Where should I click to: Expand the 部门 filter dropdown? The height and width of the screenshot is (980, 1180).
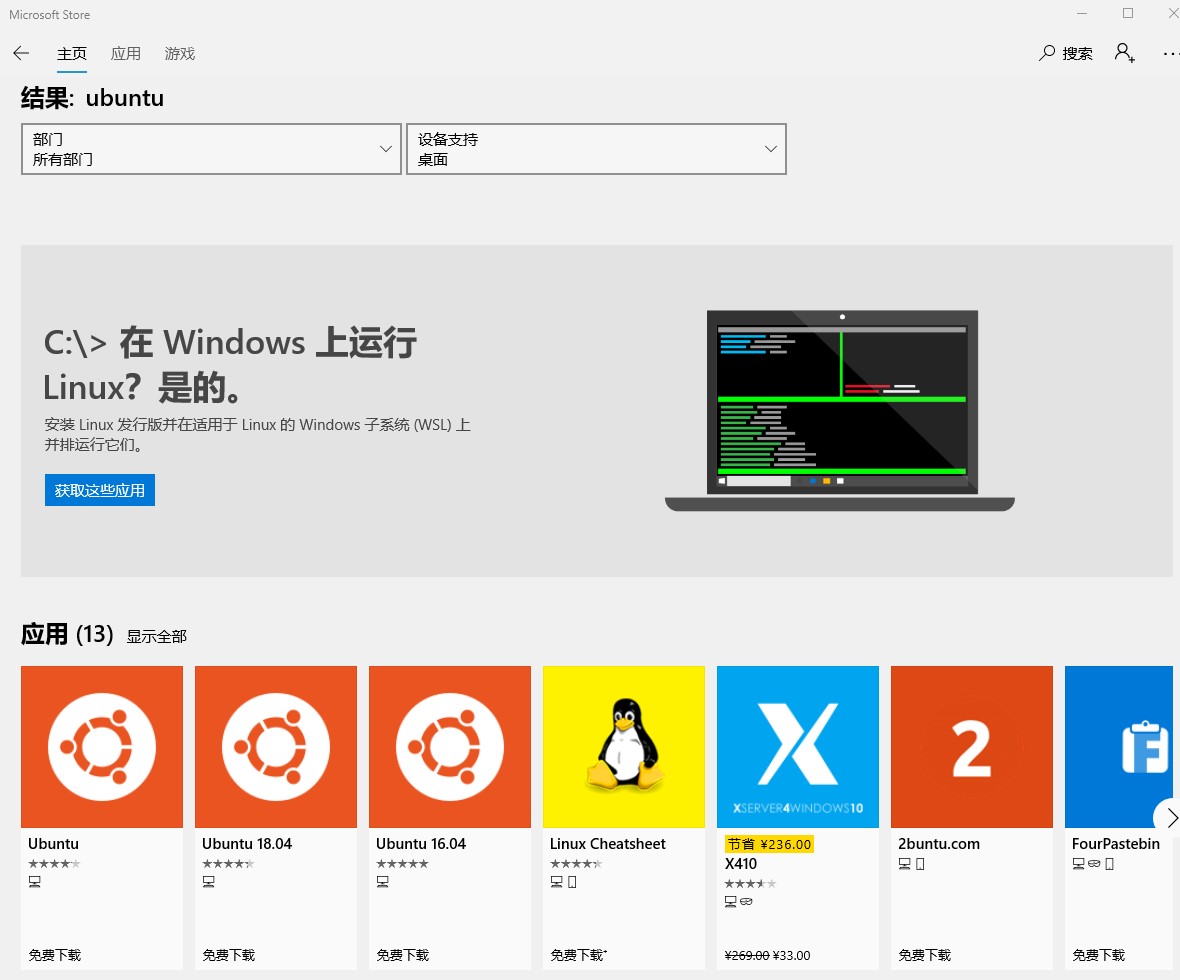tap(211, 149)
